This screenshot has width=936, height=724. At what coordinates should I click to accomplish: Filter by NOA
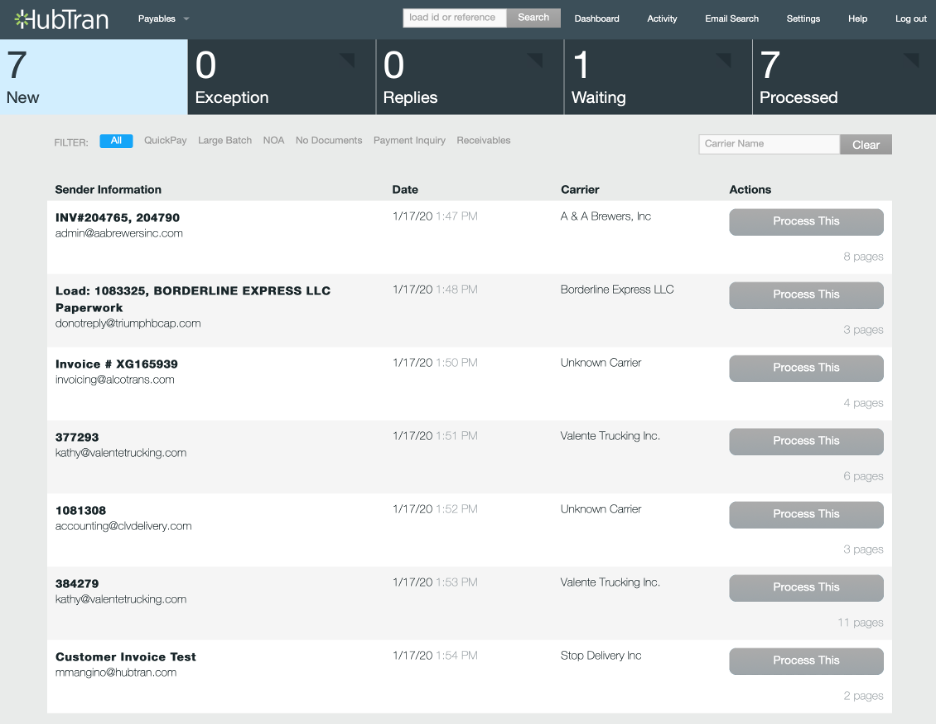[x=273, y=141]
